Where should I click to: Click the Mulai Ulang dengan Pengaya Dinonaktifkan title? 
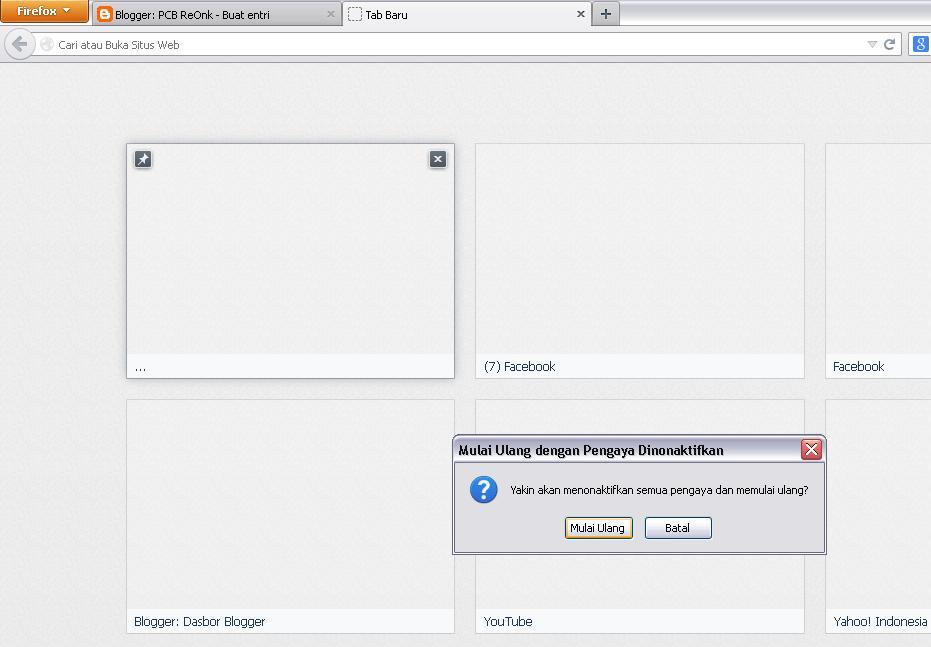pos(591,451)
